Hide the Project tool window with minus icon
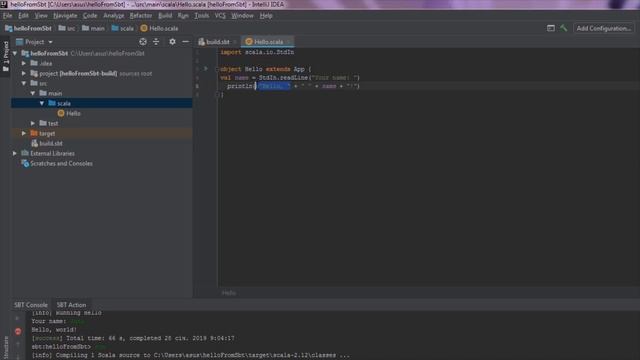The height and width of the screenshot is (360, 640). [x=185, y=42]
